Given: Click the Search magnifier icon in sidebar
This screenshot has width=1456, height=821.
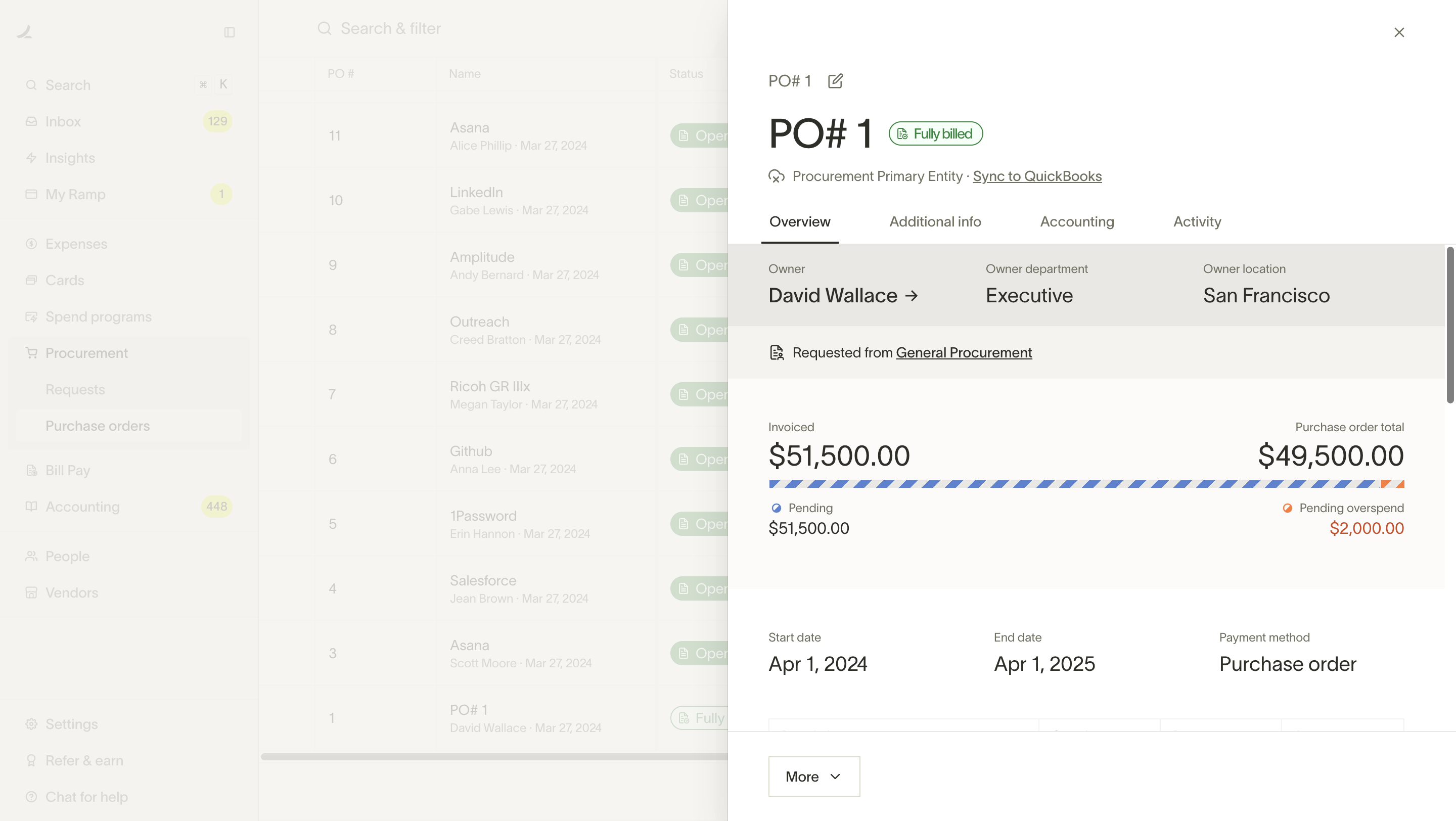Looking at the screenshot, I should point(32,85).
